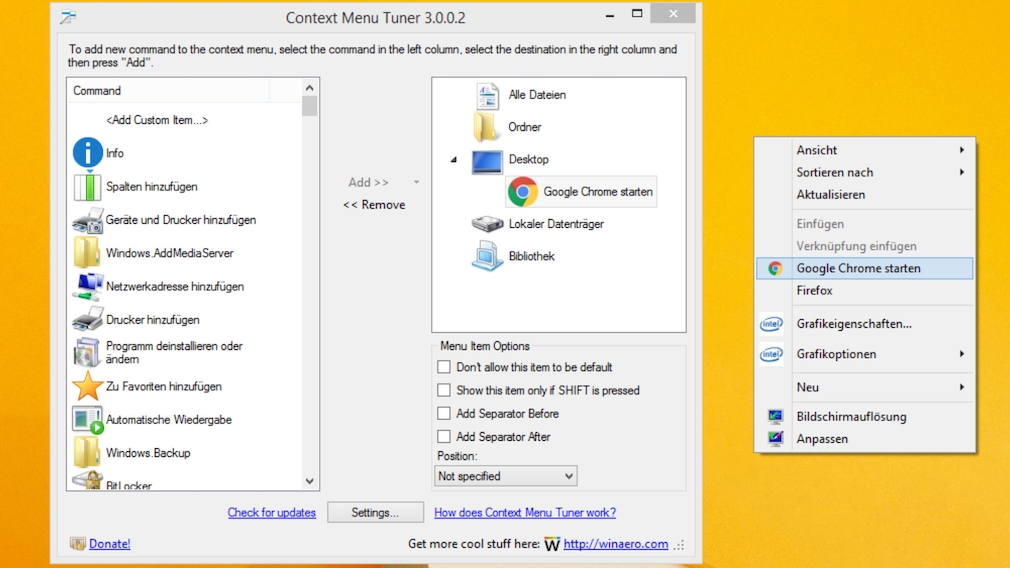Click the command list scrollbar down arrow
This screenshot has height=568, width=1010.
pos(310,482)
